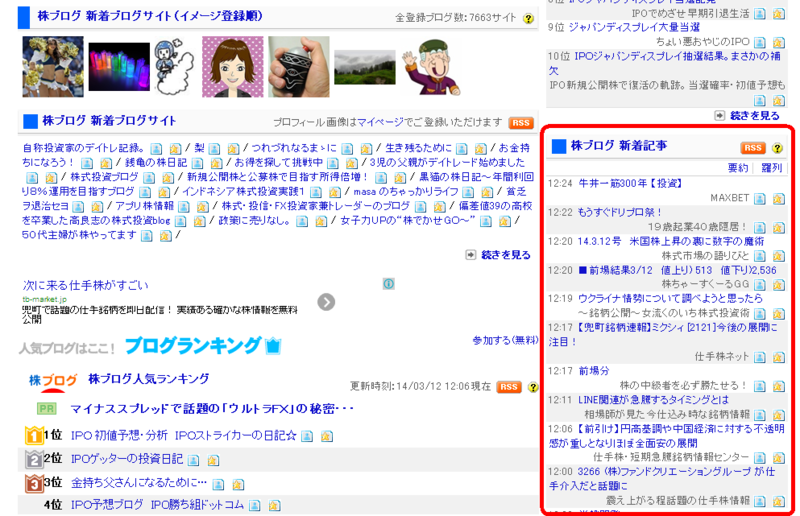The height and width of the screenshot is (516, 800).
Task: Open 2位 blog IPOゲッターの投資日記
Action: click(x=127, y=459)
